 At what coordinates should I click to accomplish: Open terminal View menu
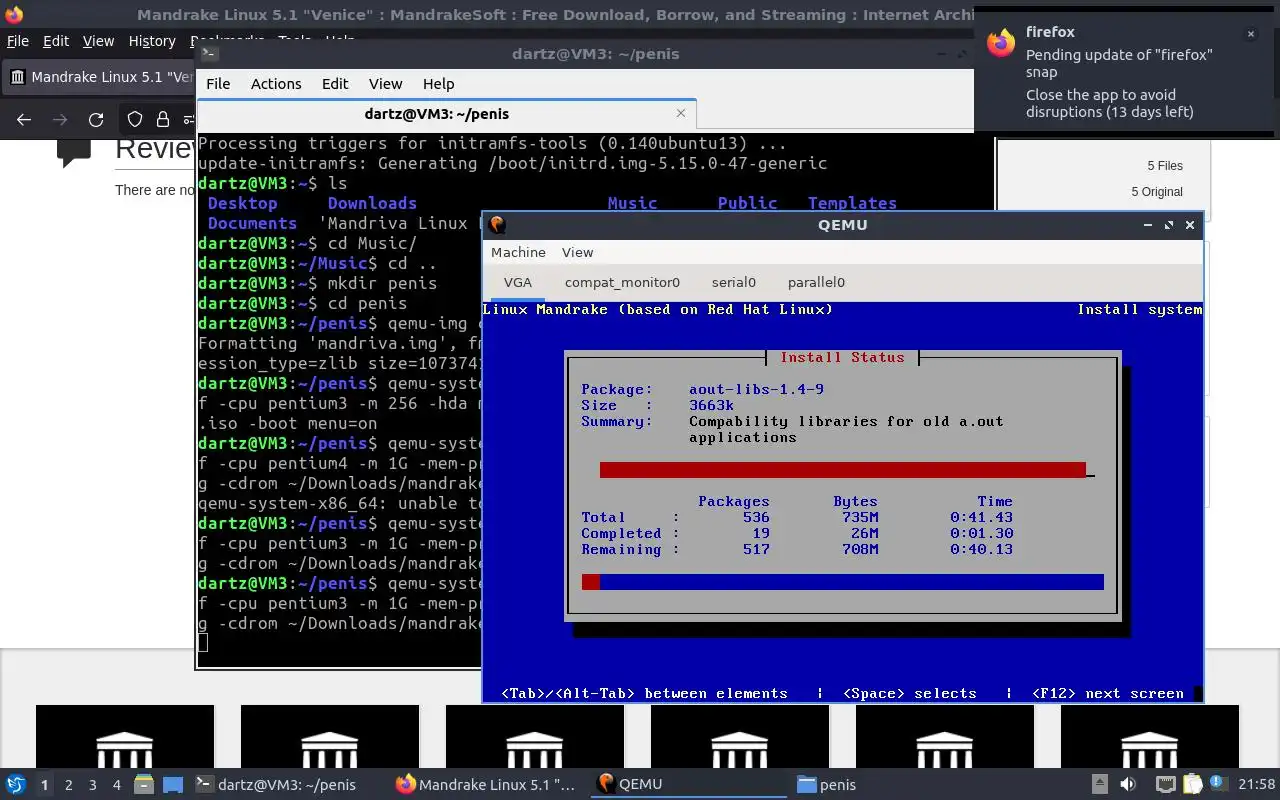pos(385,84)
